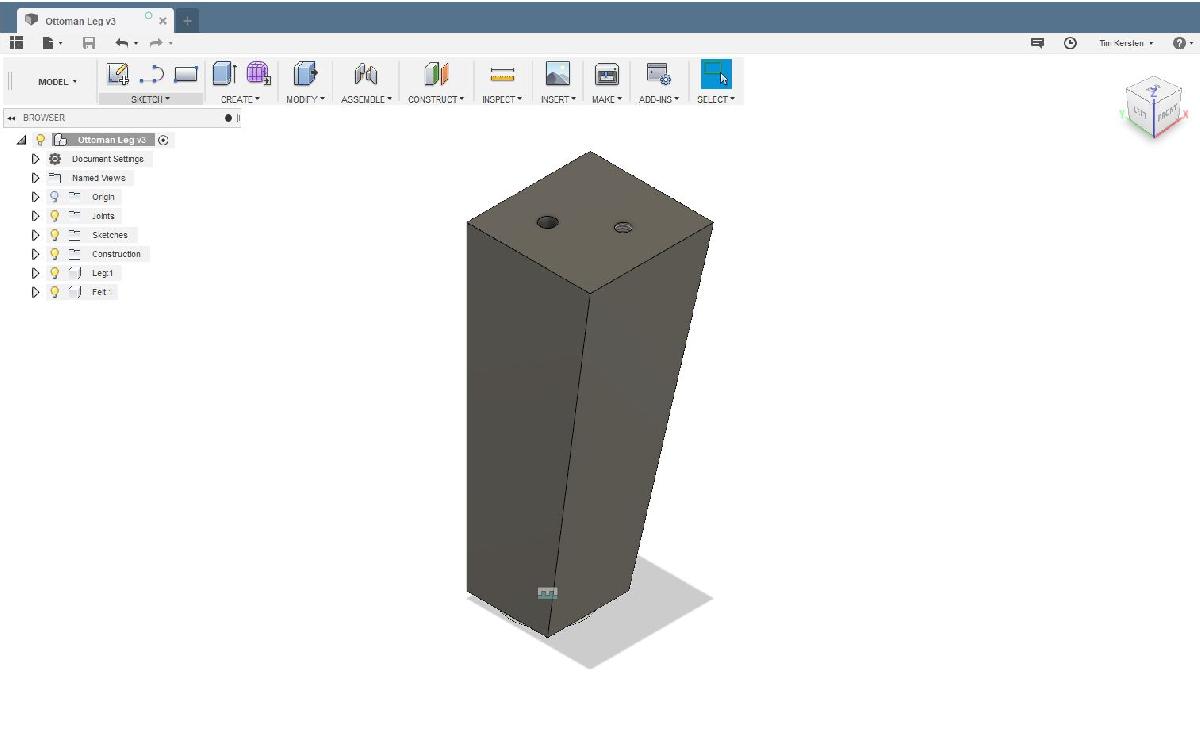The width and height of the screenshot is (1200, 746).
Task: Open the Help question mark icon
Action: (x=1180, y=43)
